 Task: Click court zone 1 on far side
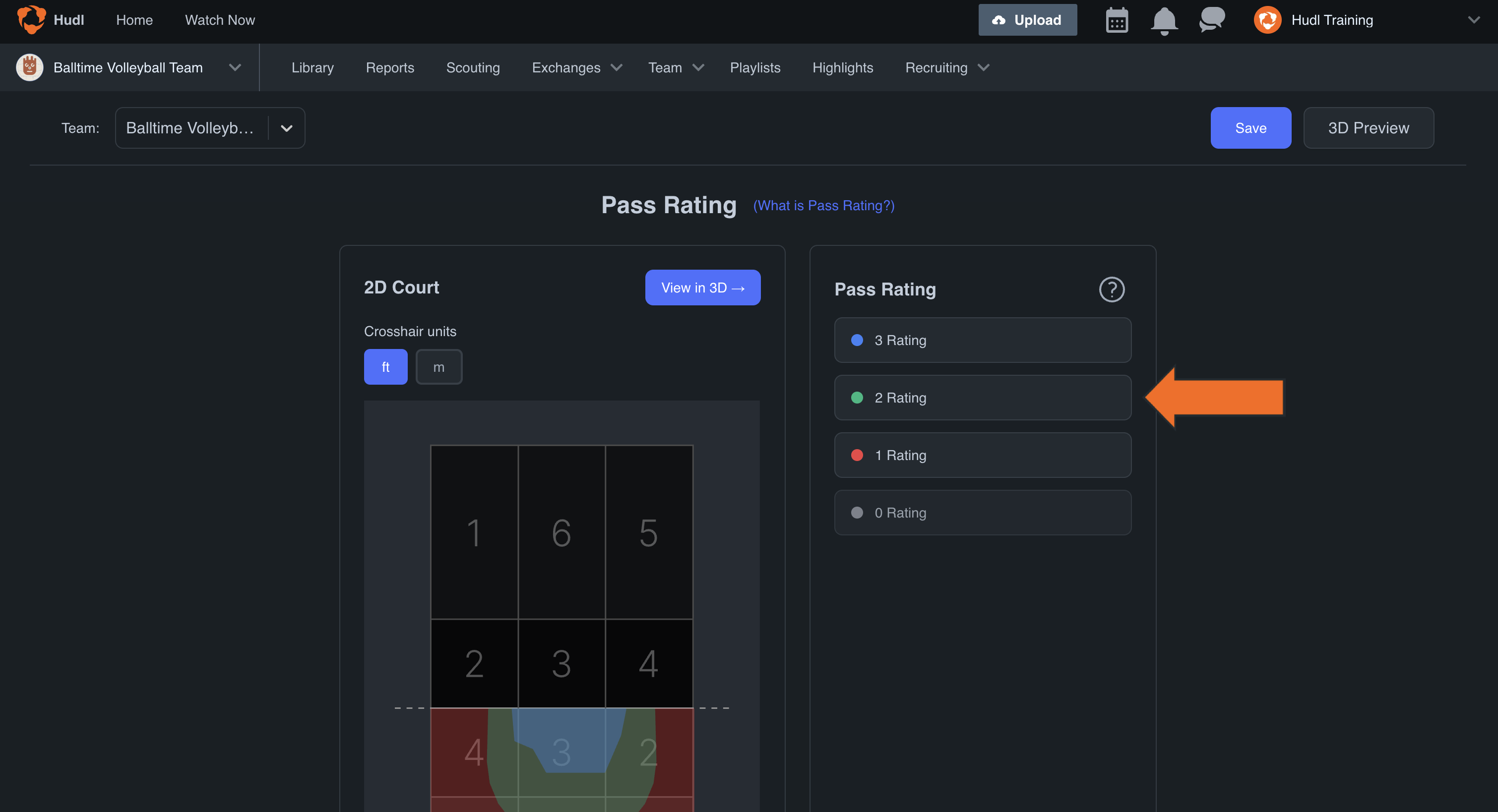(474, 532)
